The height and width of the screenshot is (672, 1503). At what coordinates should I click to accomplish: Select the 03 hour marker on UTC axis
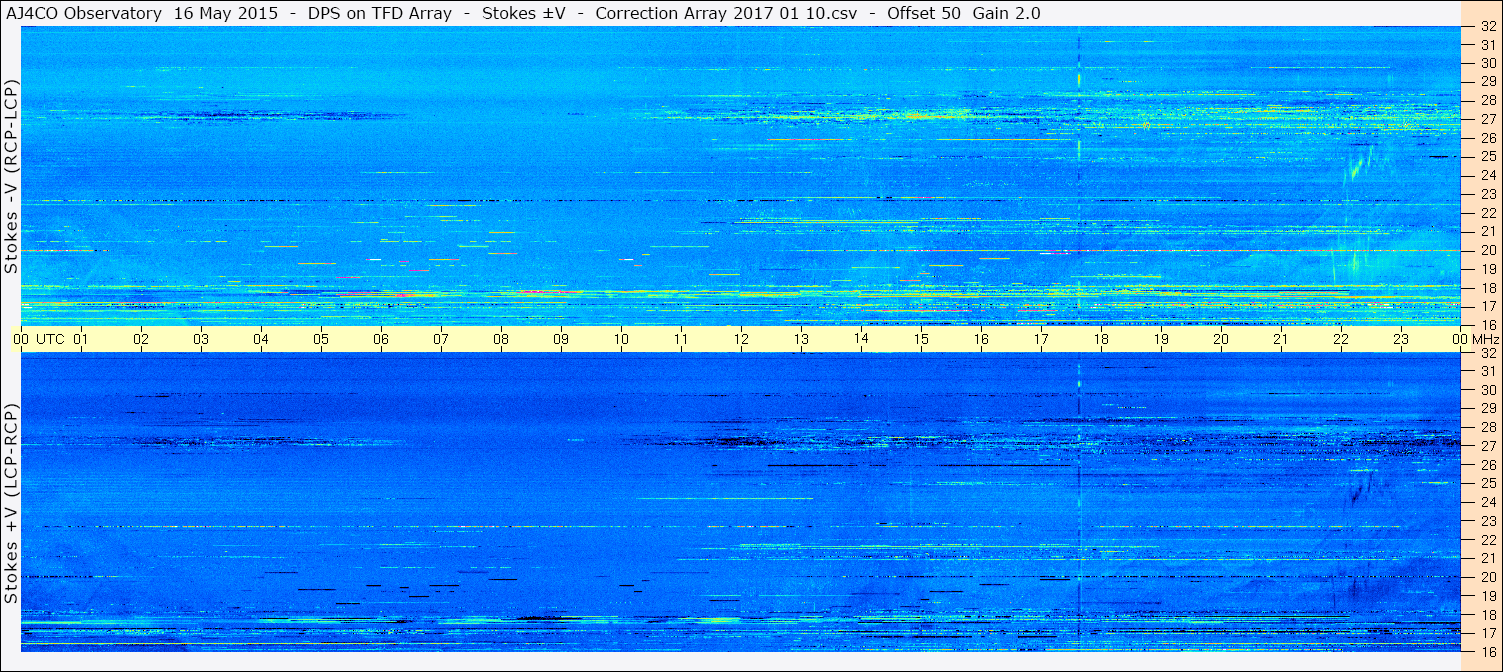[201, 339]
